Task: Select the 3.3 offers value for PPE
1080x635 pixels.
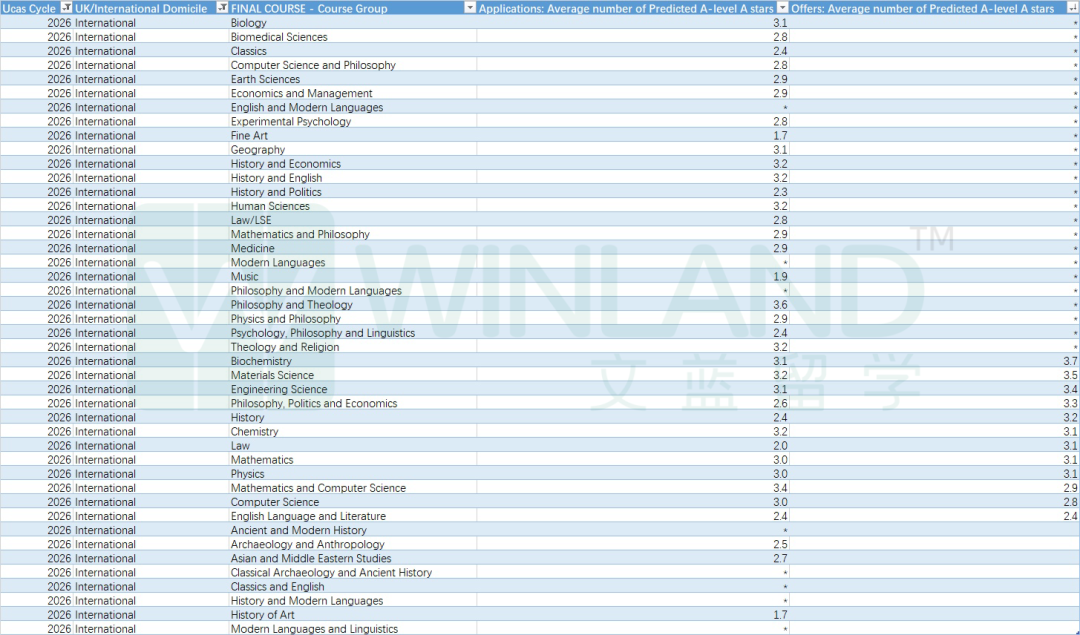Action: 1070,404
